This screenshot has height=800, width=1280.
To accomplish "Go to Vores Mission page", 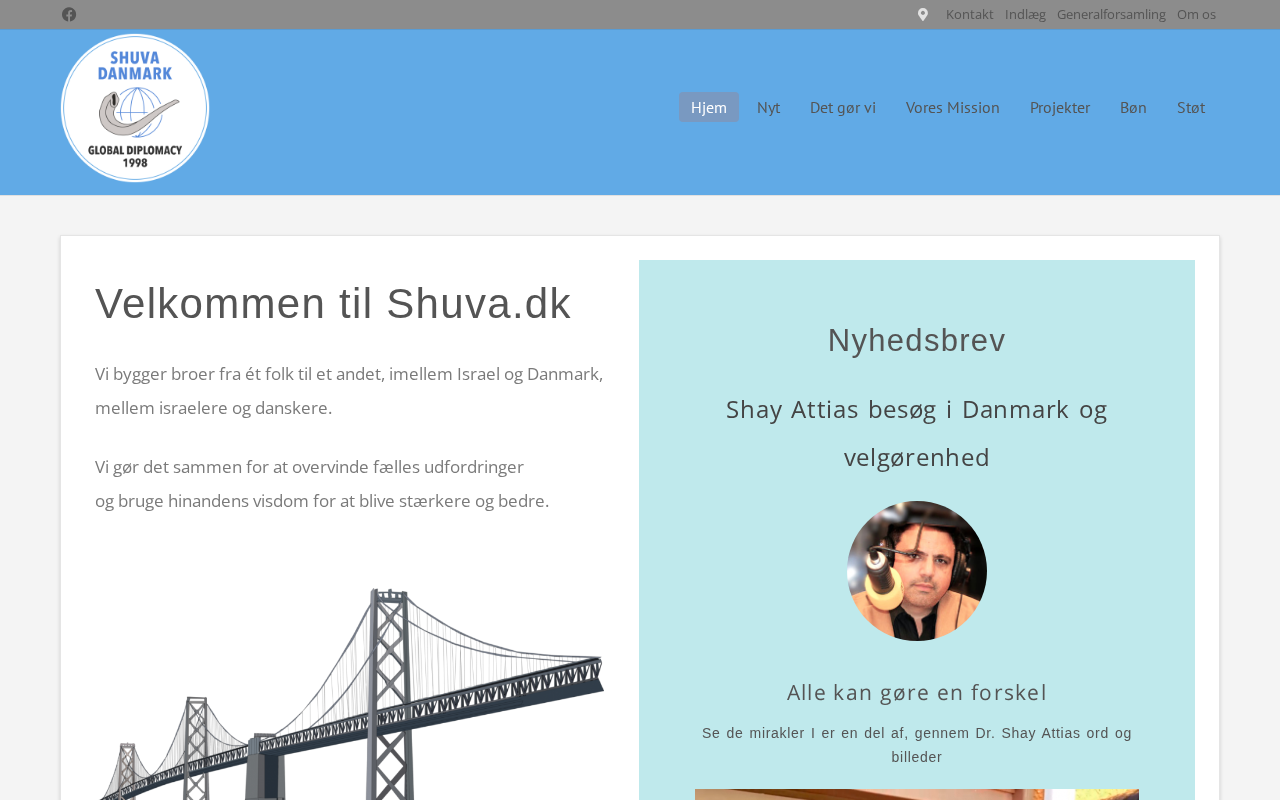I will click(x=953, y=107).
